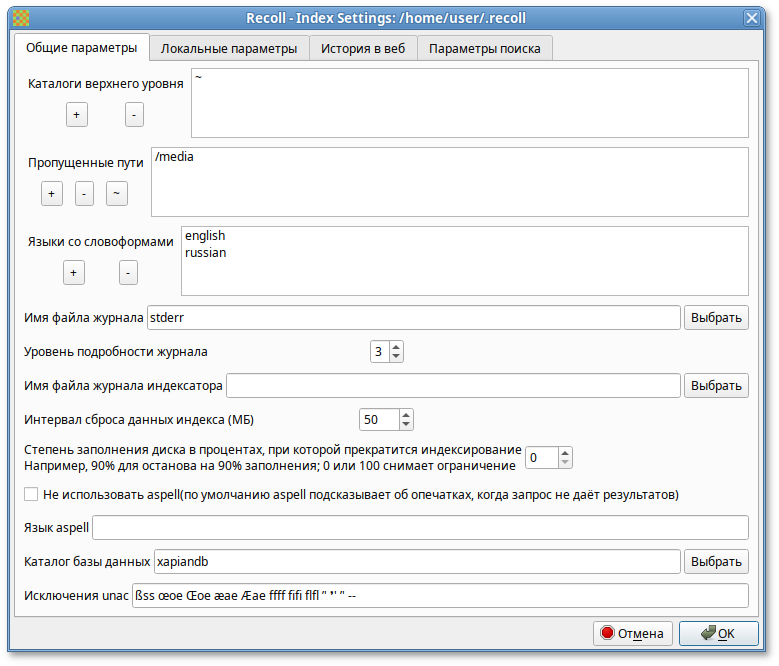Increase the log verbosity level value
Viewport: 779px width, 666px height.
coord(397,347)
